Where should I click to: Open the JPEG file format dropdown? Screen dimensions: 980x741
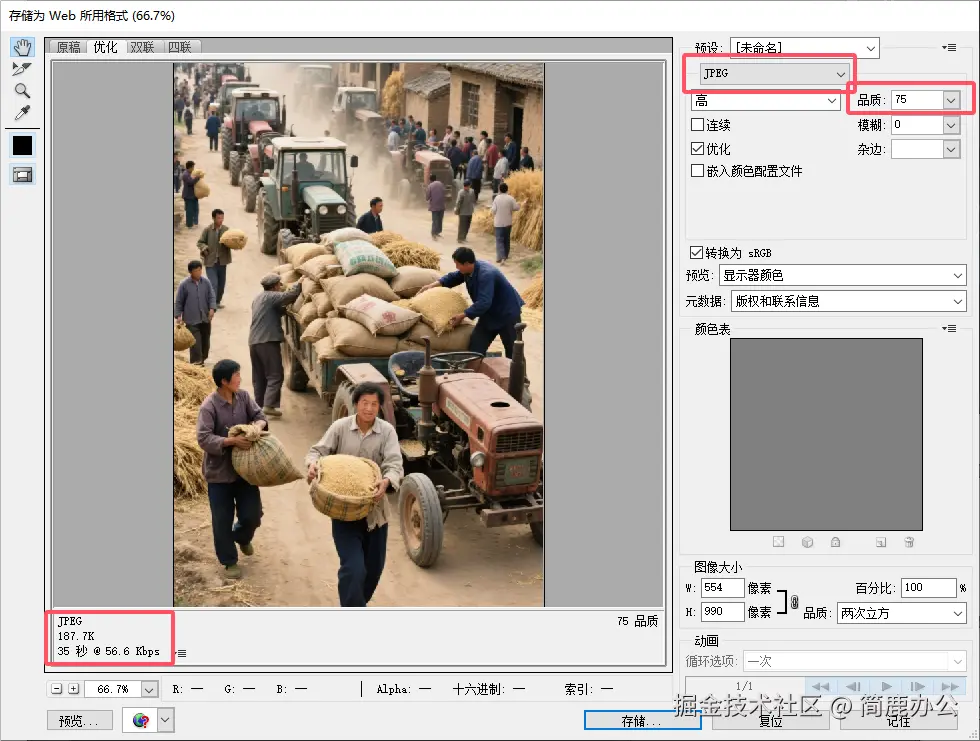click(775, 74)
